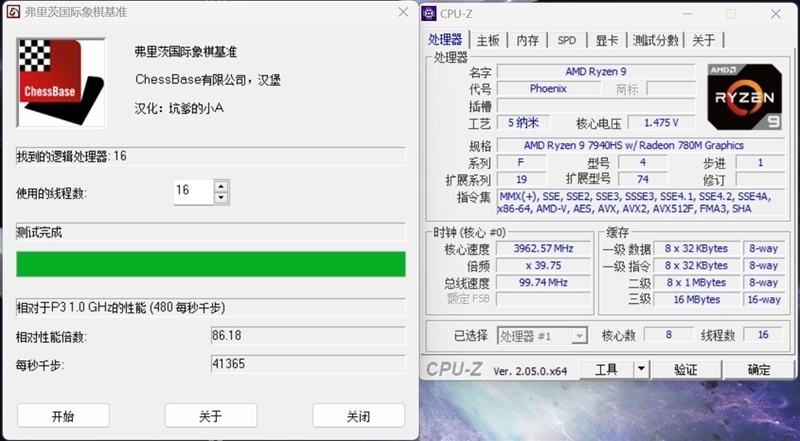Image resolution: width=800 pixels, height=441 pixels.
Task: Click the L2 cache 8 x 1 MBytes value
Action: tap(696, 282)
